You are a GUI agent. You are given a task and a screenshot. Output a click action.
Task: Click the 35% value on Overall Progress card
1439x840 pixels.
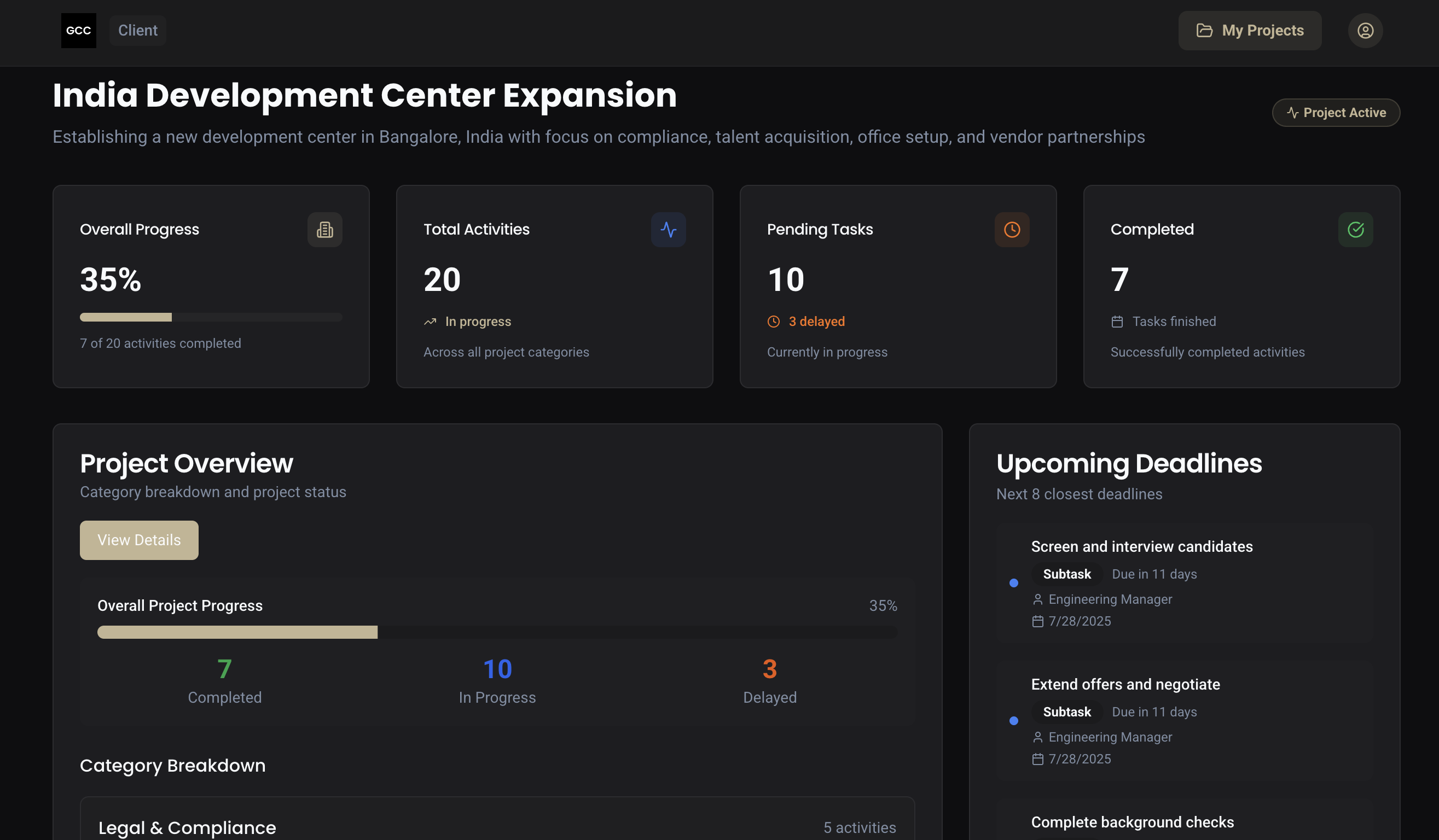[x=110, y=279]
